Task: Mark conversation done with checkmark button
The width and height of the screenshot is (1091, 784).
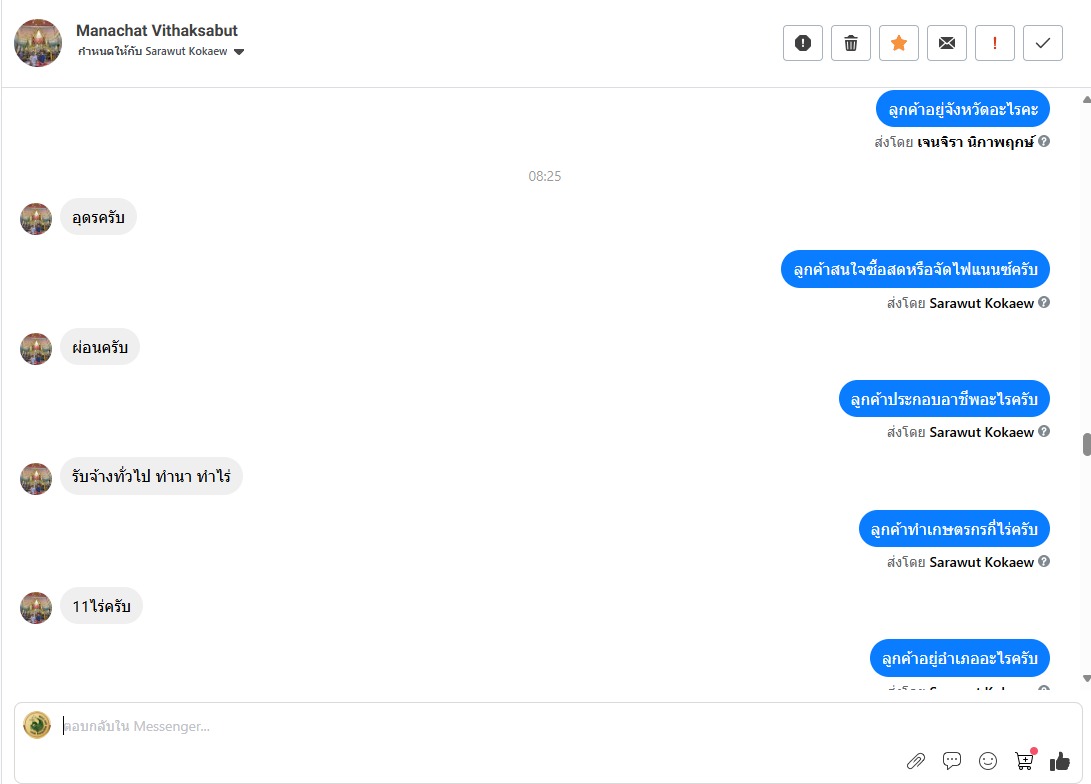Action: 1043,43
